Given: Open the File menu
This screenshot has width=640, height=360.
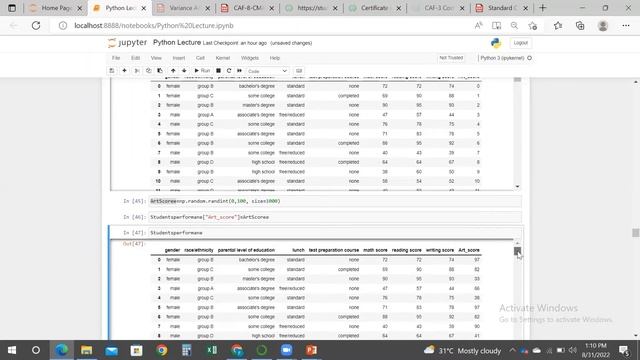Looking at the screenshot, I should click(116, 58).
